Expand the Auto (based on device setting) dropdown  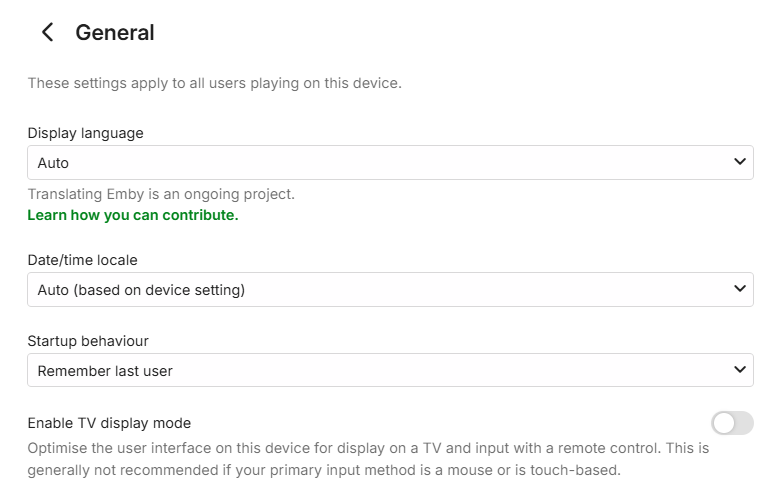point(380,290)
